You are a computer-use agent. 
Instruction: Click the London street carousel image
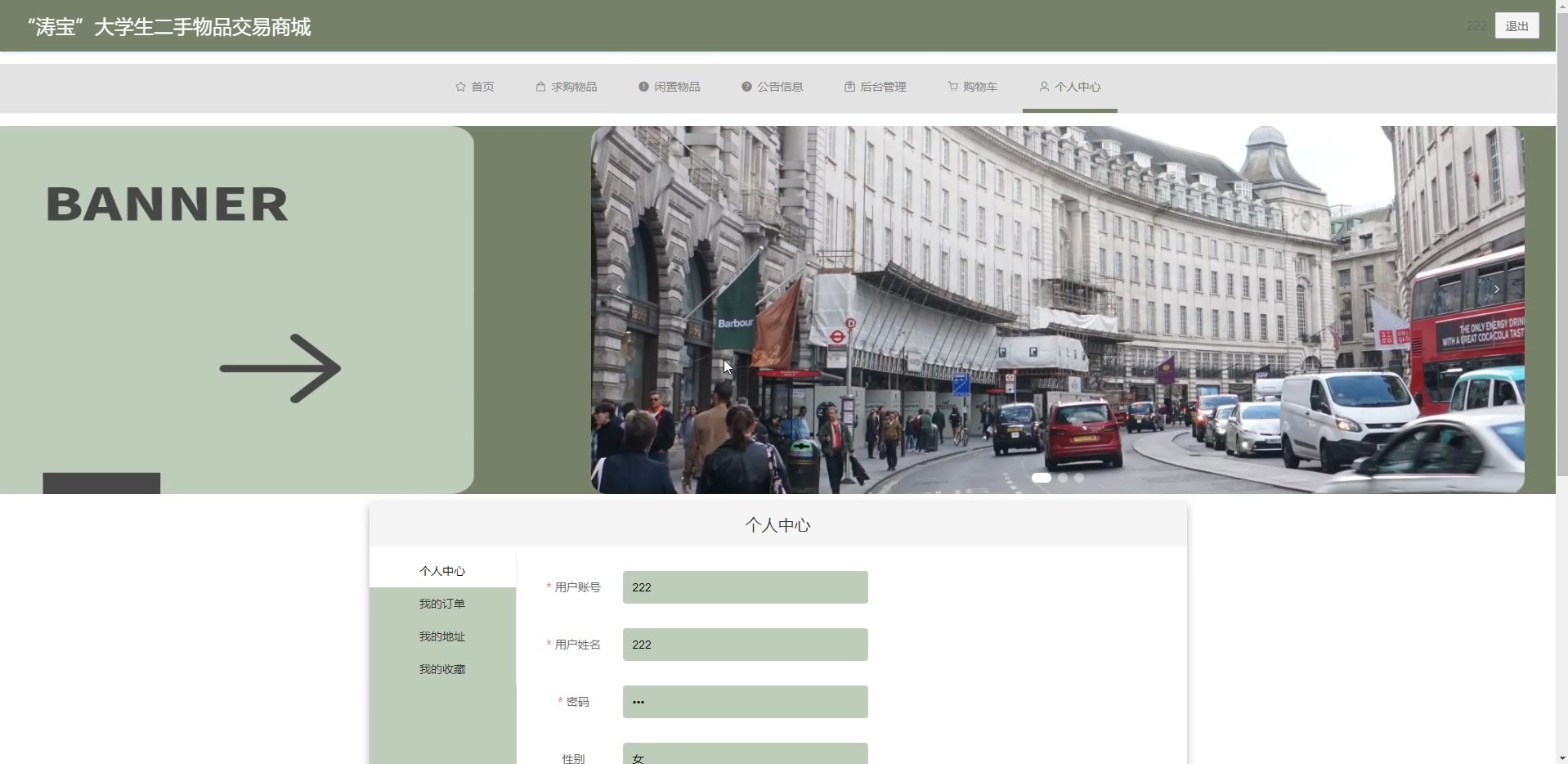pyautogui.click(x=1057, y=309)
